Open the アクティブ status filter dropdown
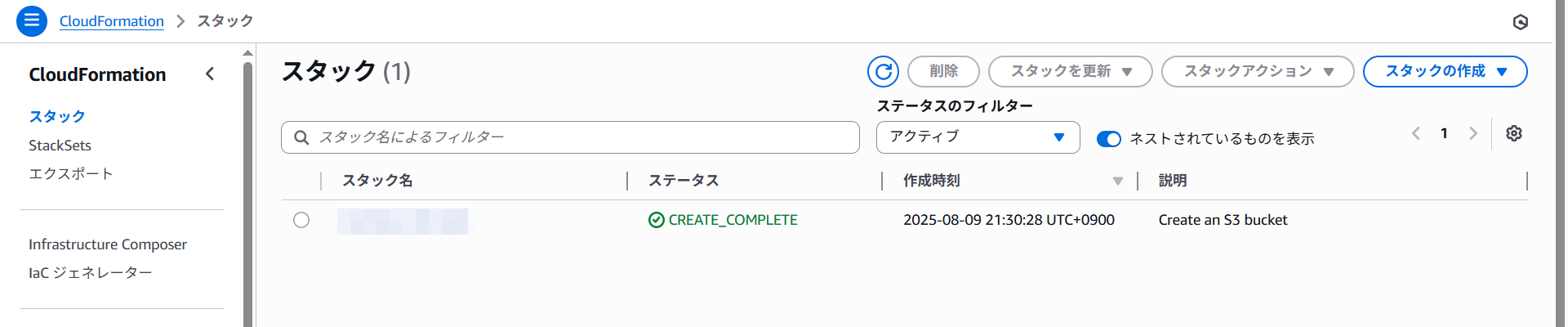 pos(978,137)
